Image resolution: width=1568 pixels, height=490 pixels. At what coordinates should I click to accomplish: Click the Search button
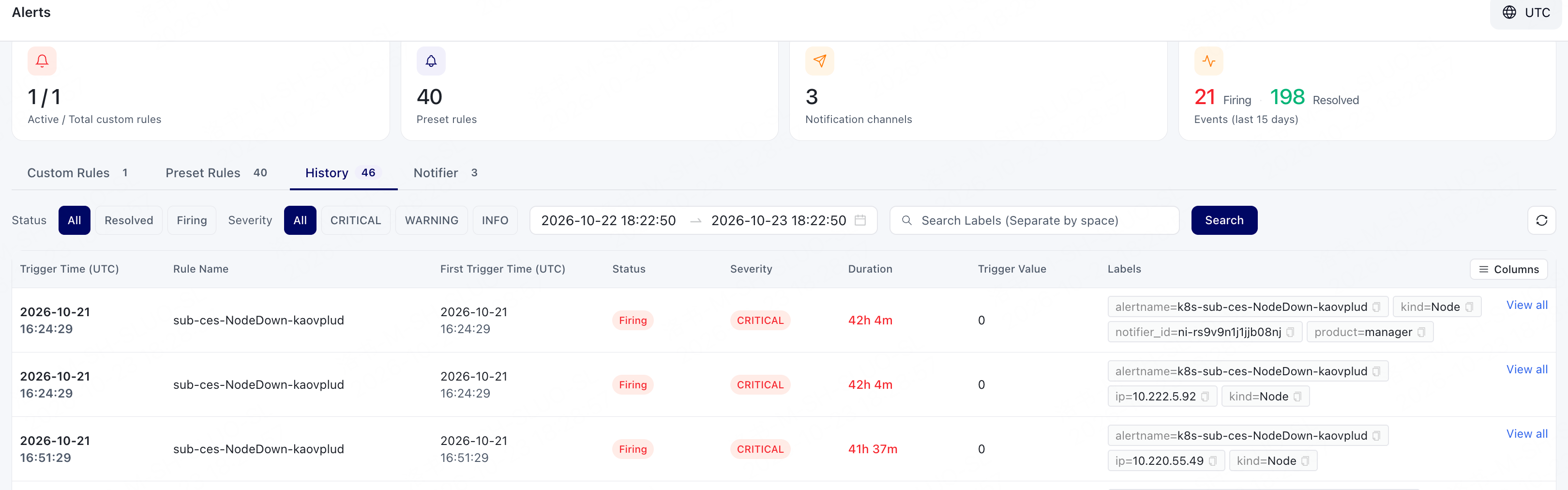pos(1224,220)
